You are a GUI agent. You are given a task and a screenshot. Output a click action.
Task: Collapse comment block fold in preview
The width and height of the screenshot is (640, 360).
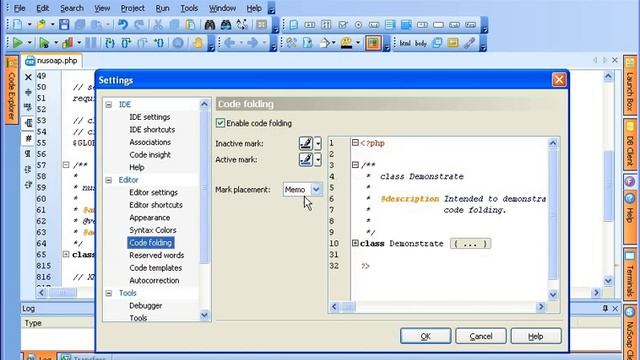(x=355, y=165)
